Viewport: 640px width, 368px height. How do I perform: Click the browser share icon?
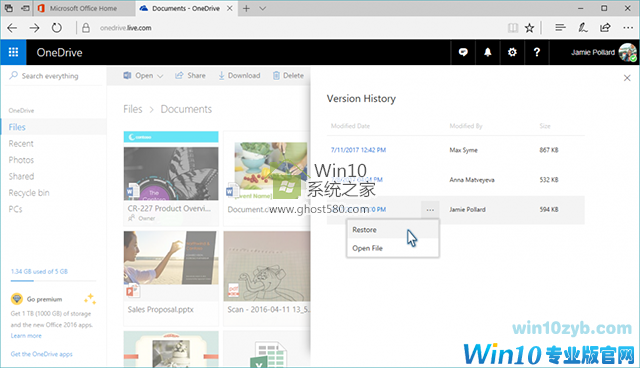tap(605, 27)
